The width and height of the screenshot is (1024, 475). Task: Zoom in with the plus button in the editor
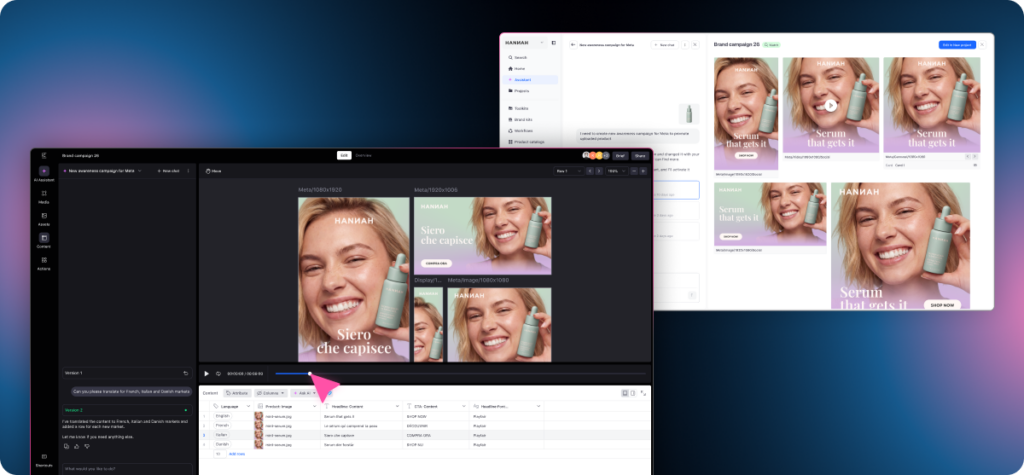click(x=643, y=171)
